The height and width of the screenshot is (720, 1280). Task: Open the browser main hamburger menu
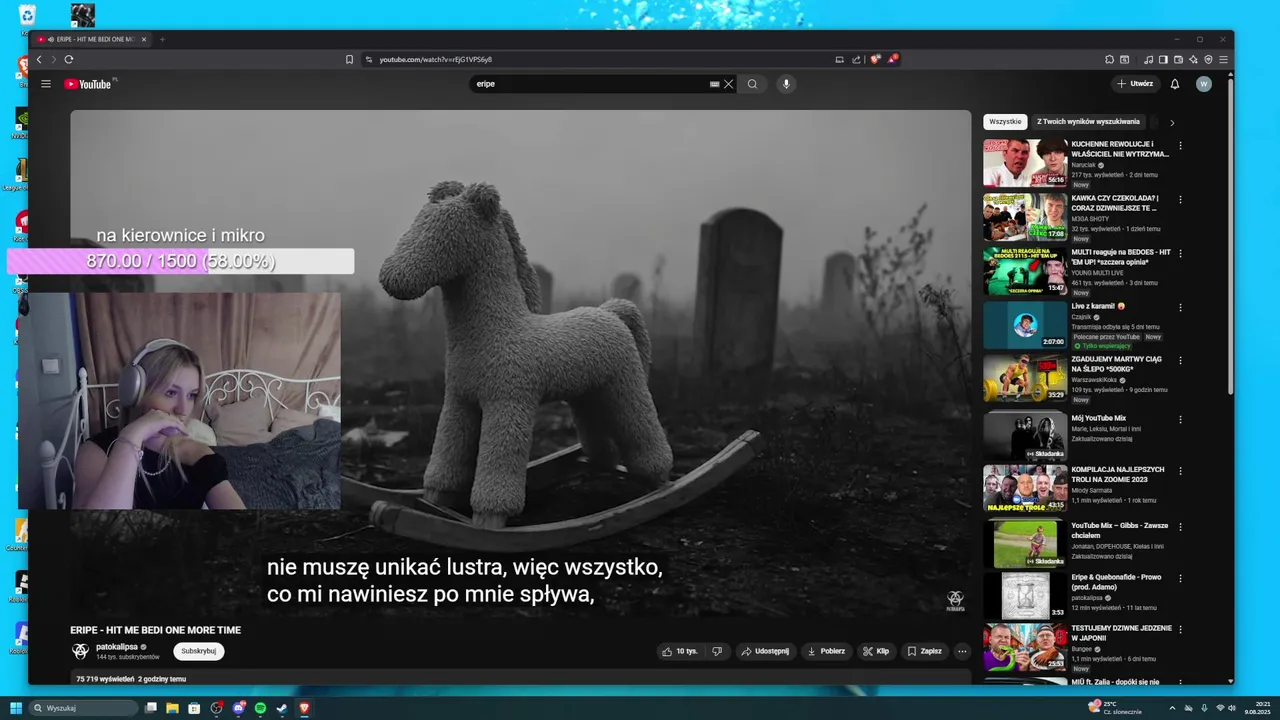click(x=1223, y=59)
